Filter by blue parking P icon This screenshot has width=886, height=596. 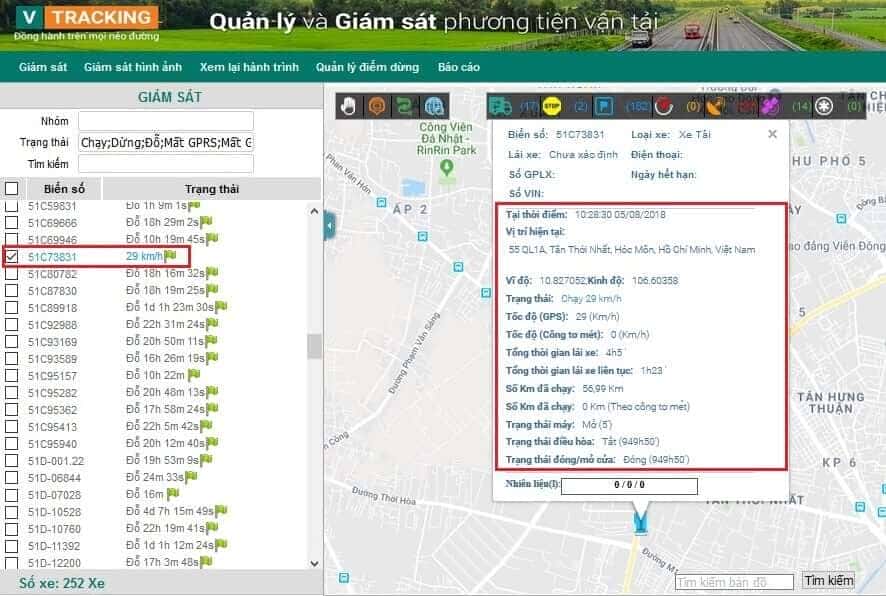tap(603, 106)
